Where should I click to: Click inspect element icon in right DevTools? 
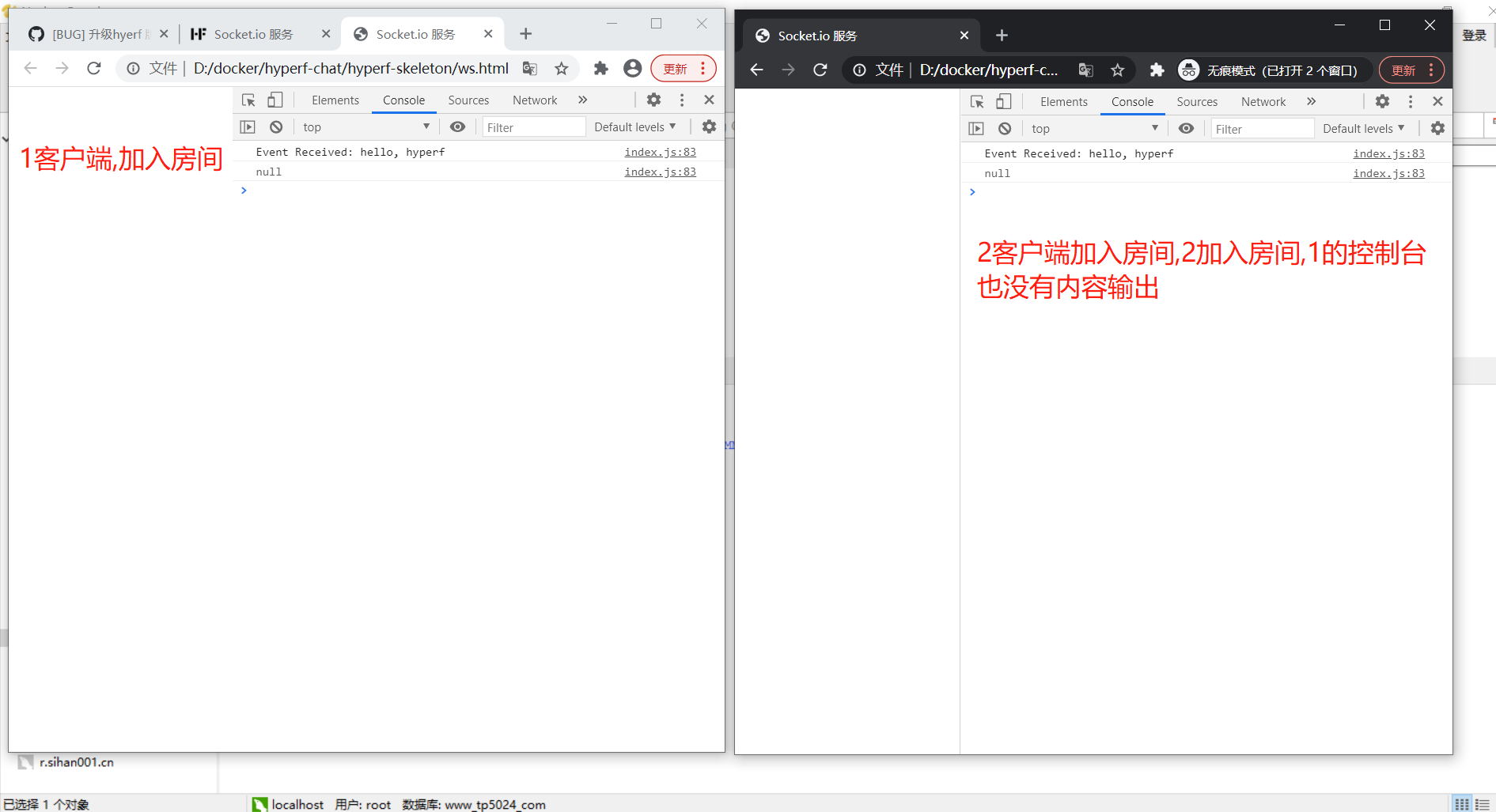(977, 102)
